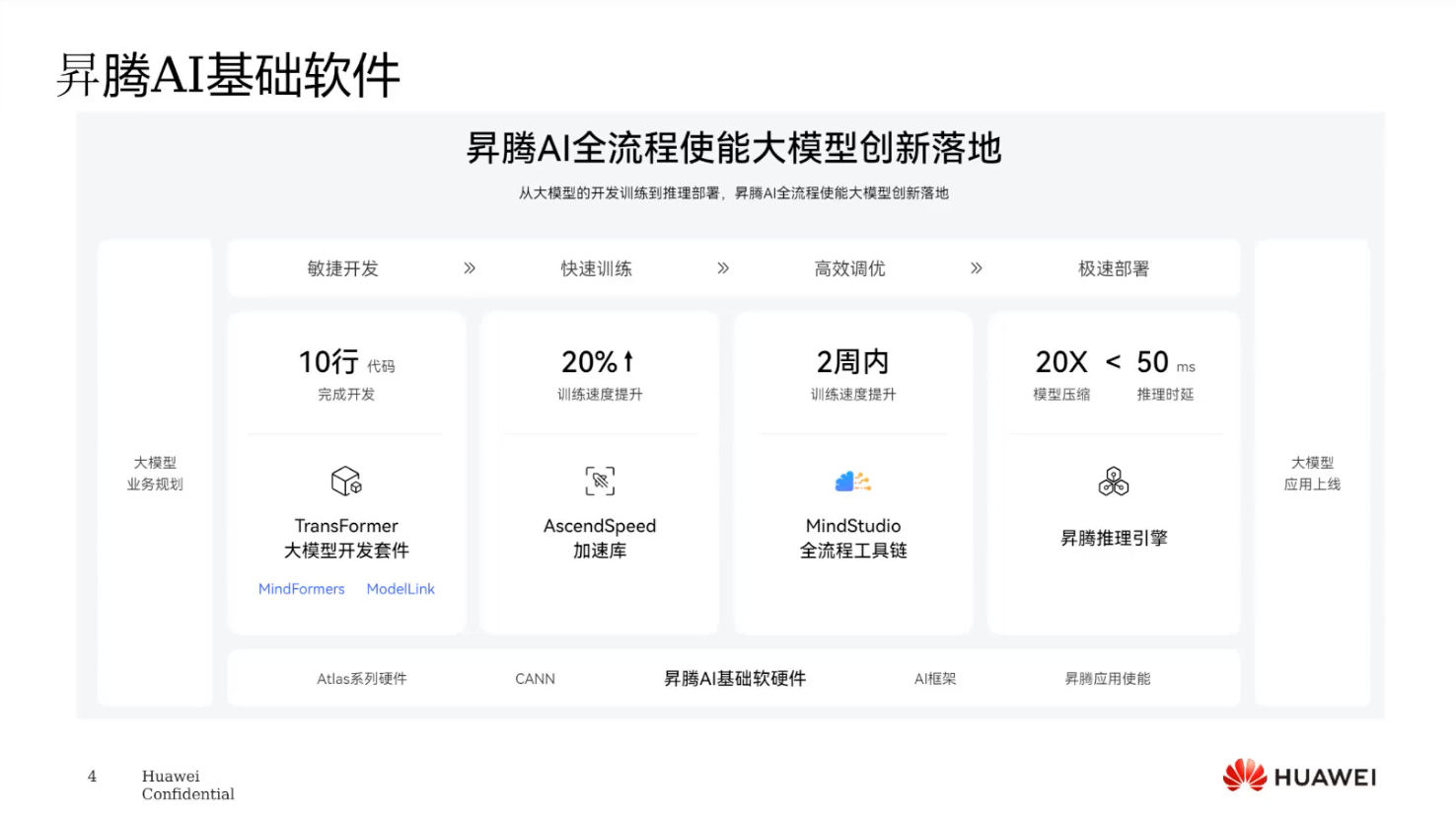Click the AscendSpeed acceleration library icon
This screenshot has width=1456, height=819.
(600, 482)
